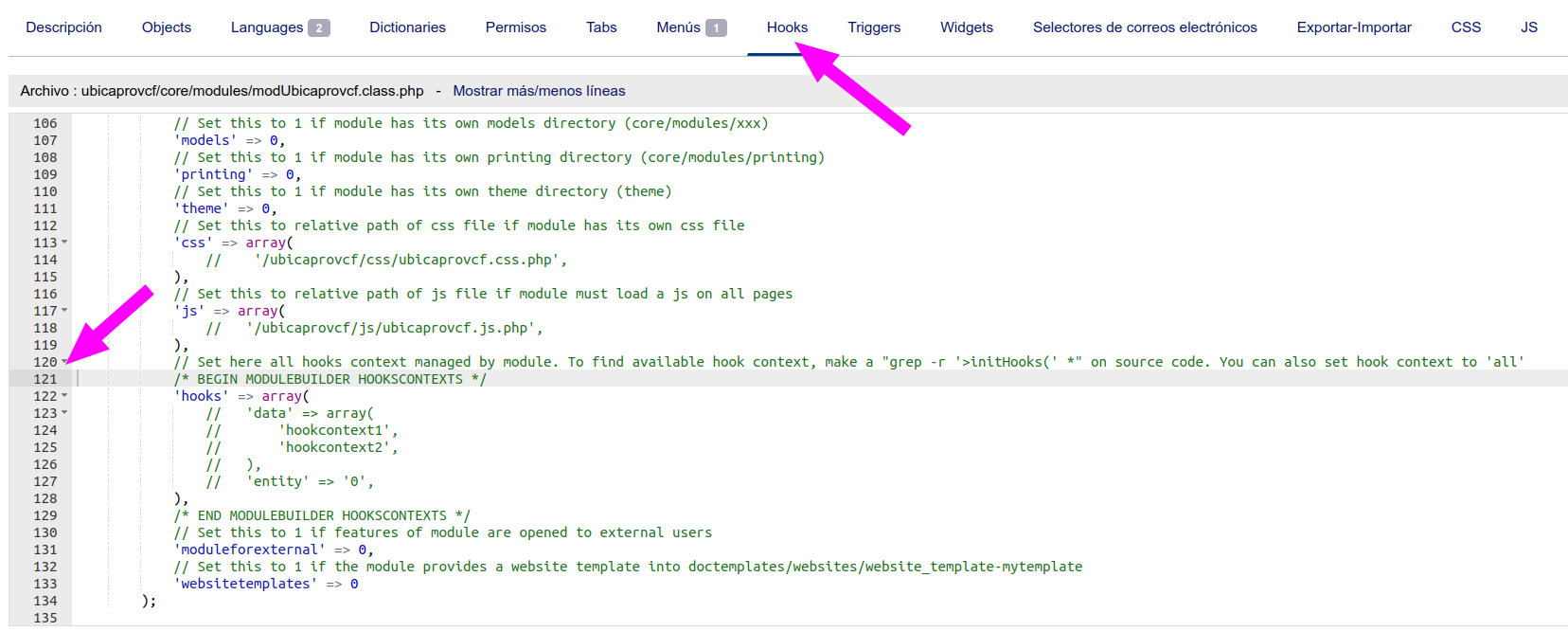This screenshot has width=1568, height=631.
Task: Switch to the CSS tab
Action: [x=1466, y=27]
